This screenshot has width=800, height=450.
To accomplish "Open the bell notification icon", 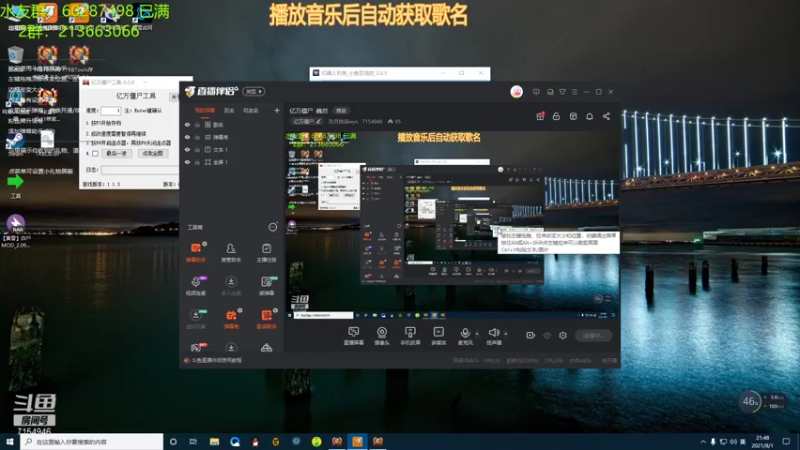I will click(589, 116).
